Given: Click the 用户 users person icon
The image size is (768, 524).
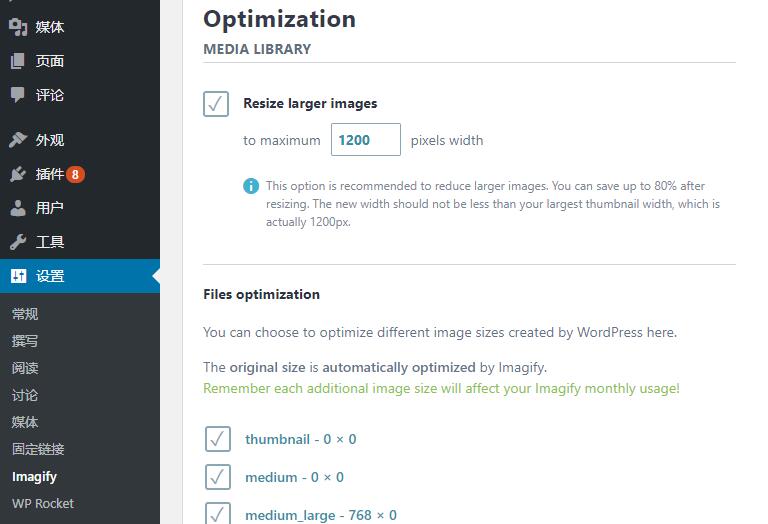Looking at the screenshot, I should 18,208.
